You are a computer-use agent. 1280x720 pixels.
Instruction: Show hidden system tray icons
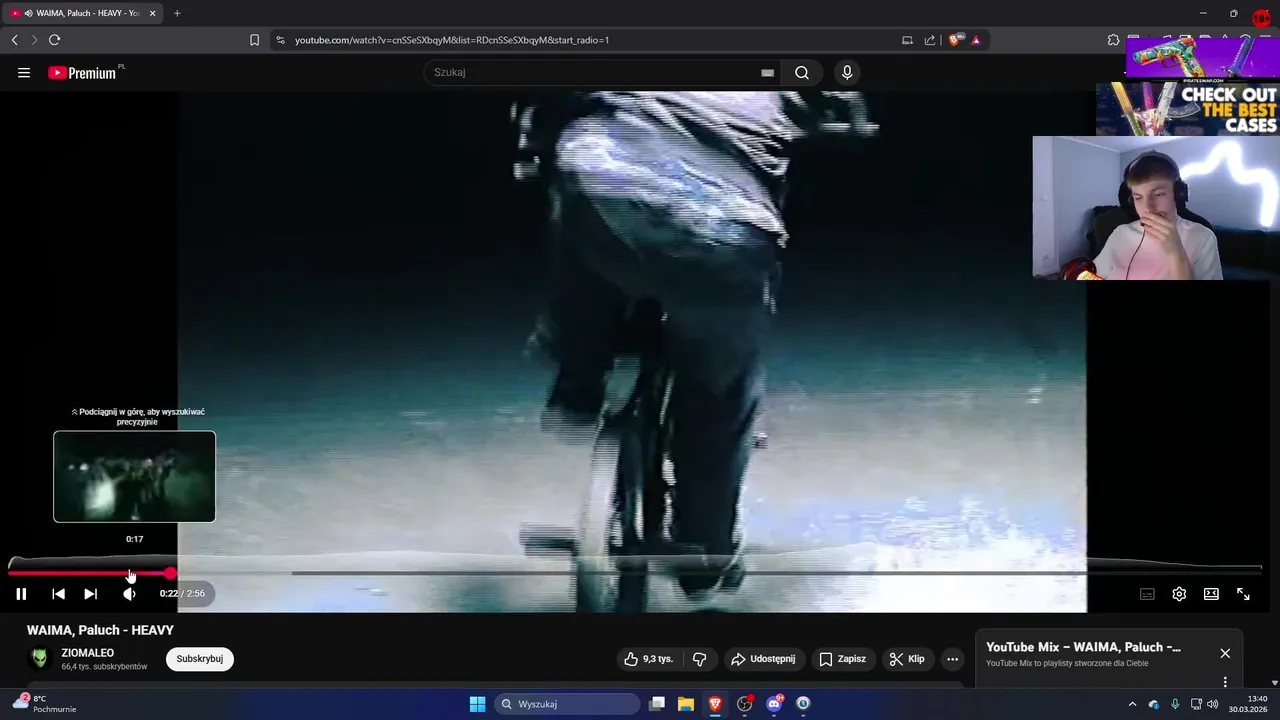coord(1132,704)
